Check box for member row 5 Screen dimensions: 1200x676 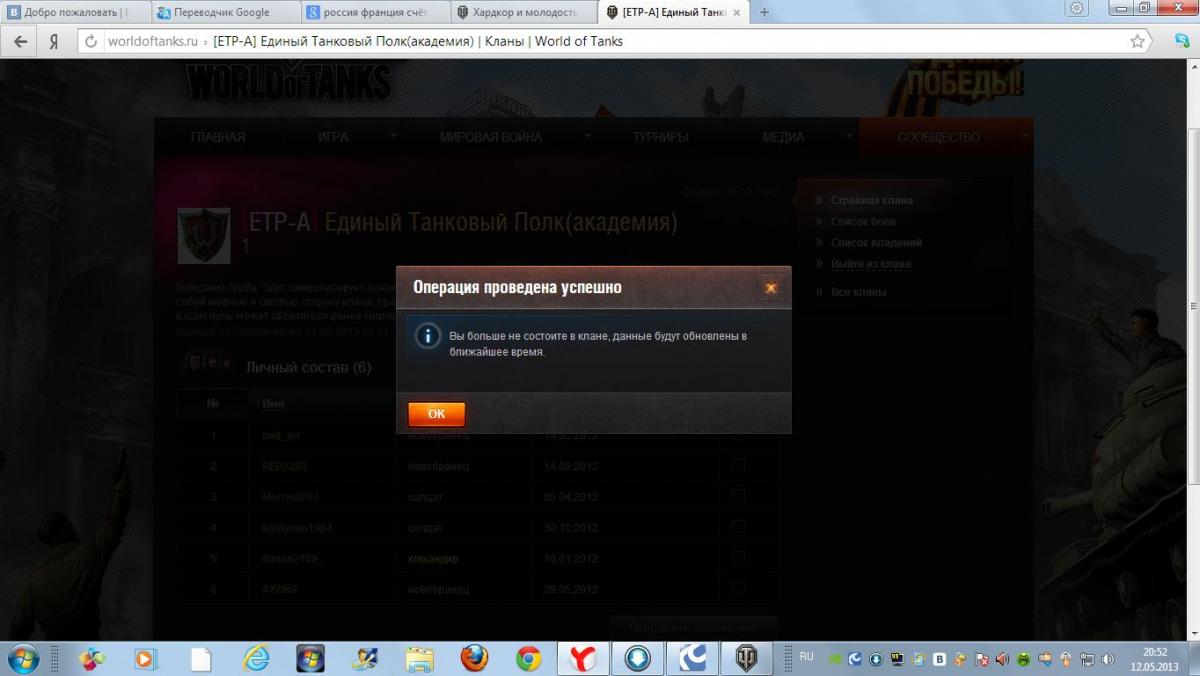pos(739,557)
